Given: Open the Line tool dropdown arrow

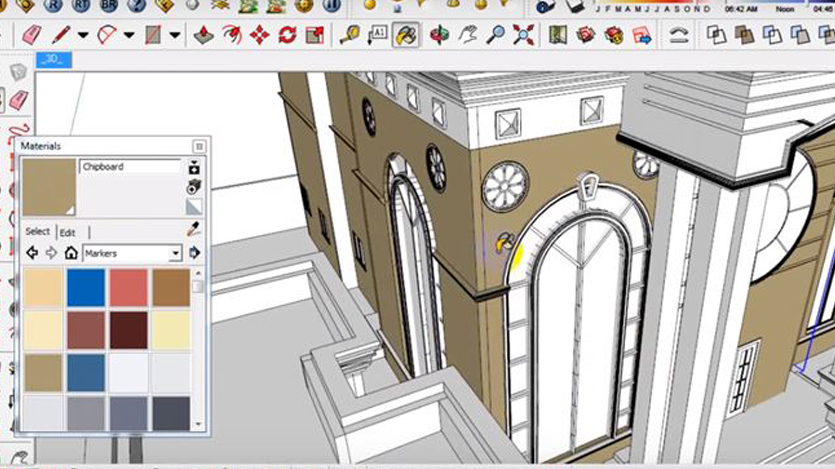Looking at the screenshot, I should pos(83,35).
